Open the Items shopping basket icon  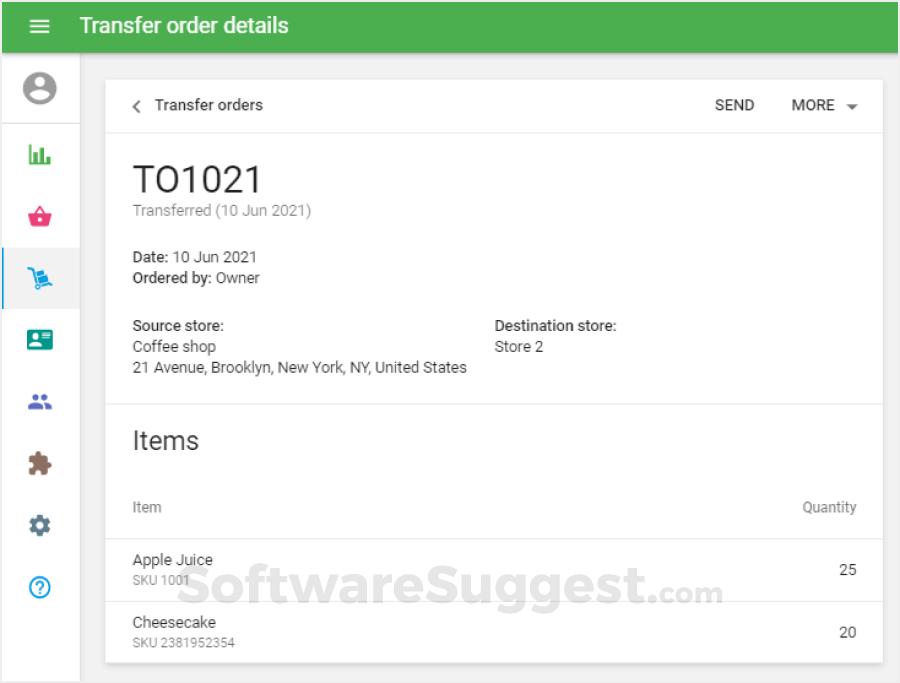click(40, 217)
